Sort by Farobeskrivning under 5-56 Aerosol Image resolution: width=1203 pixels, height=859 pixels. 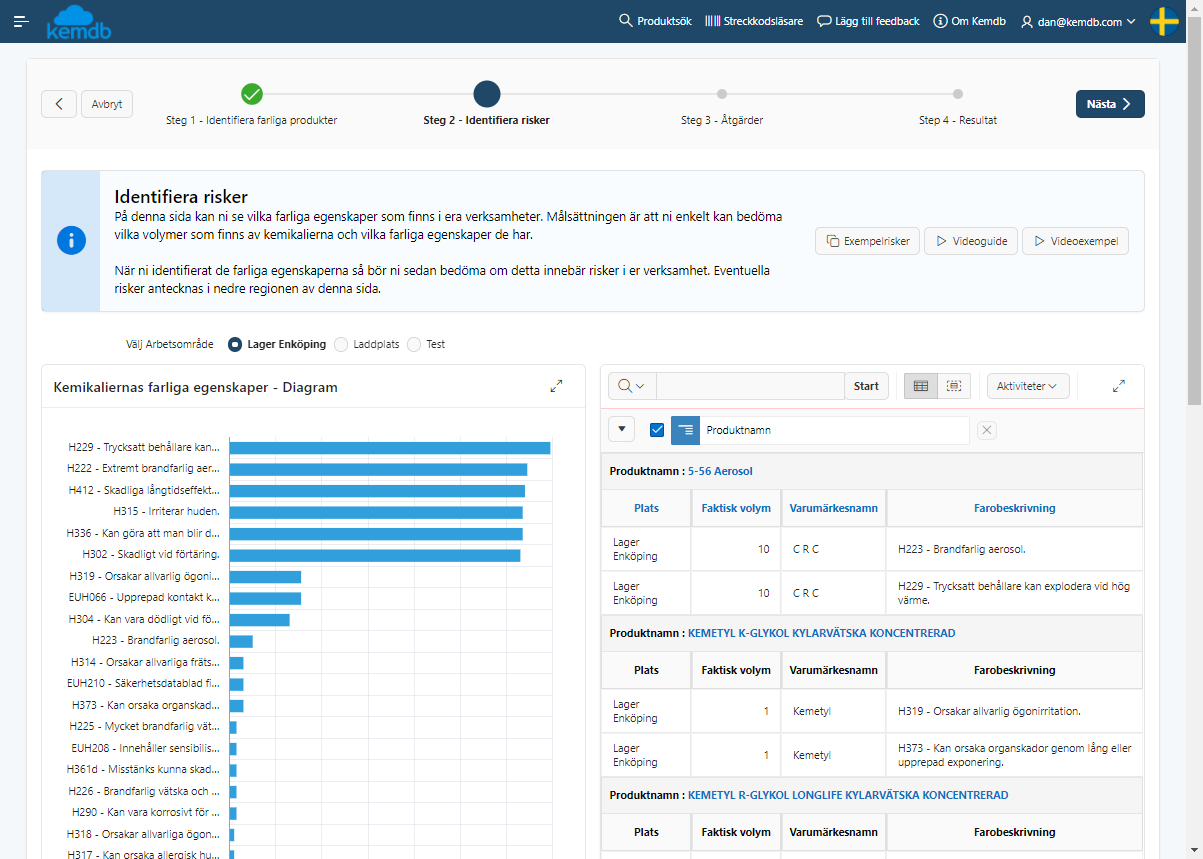(x=1014, y=508)
